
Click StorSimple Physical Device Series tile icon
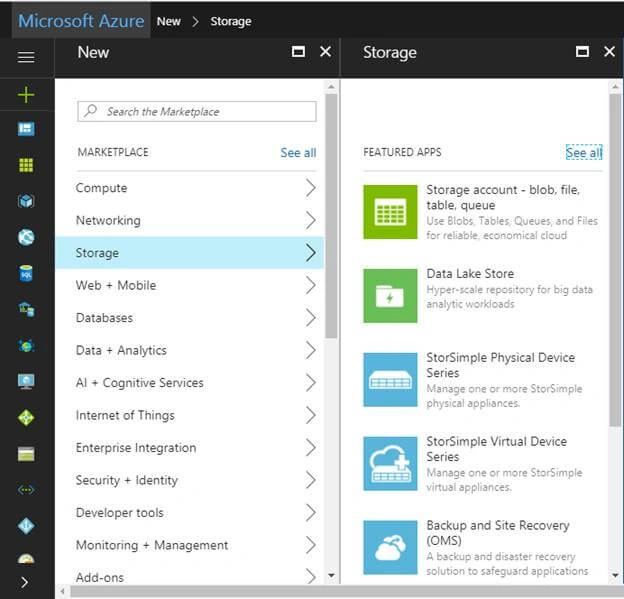[x=390, y=380]
